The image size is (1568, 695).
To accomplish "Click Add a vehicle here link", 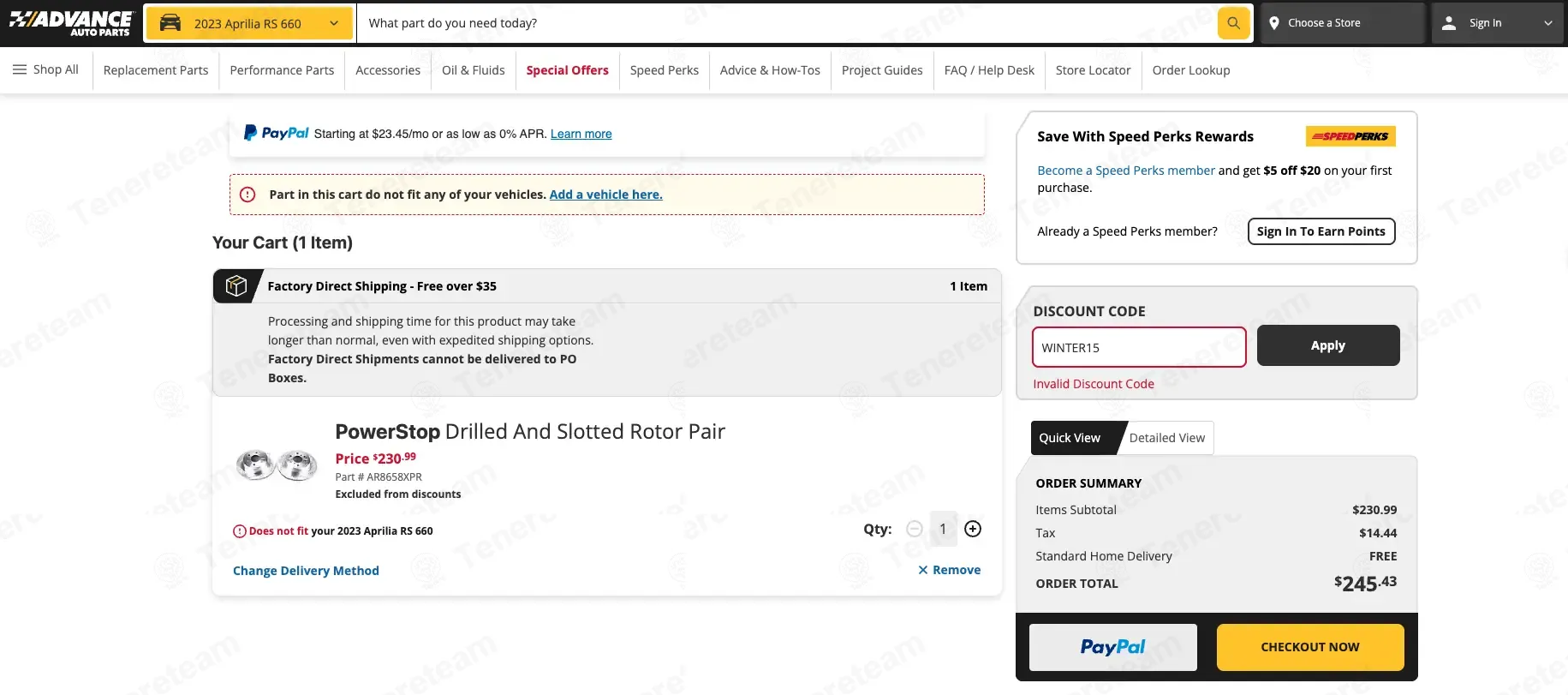I will click(x=605, y=195).
